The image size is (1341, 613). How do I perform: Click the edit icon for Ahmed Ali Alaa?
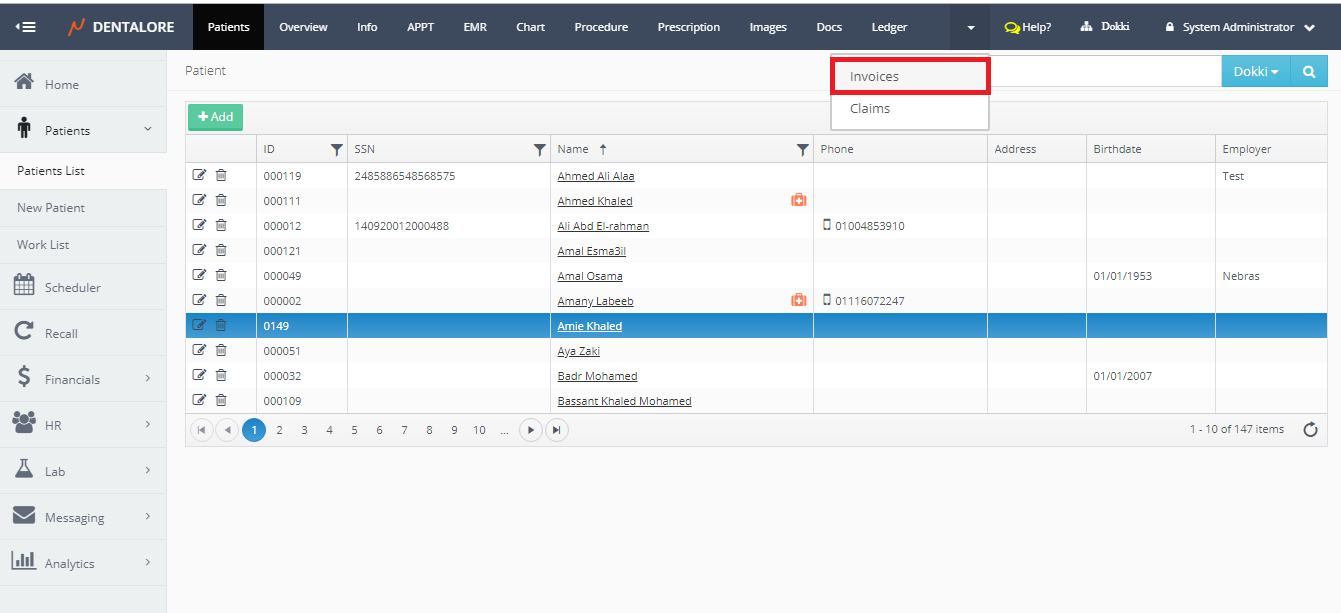click(x=199, y=176)
